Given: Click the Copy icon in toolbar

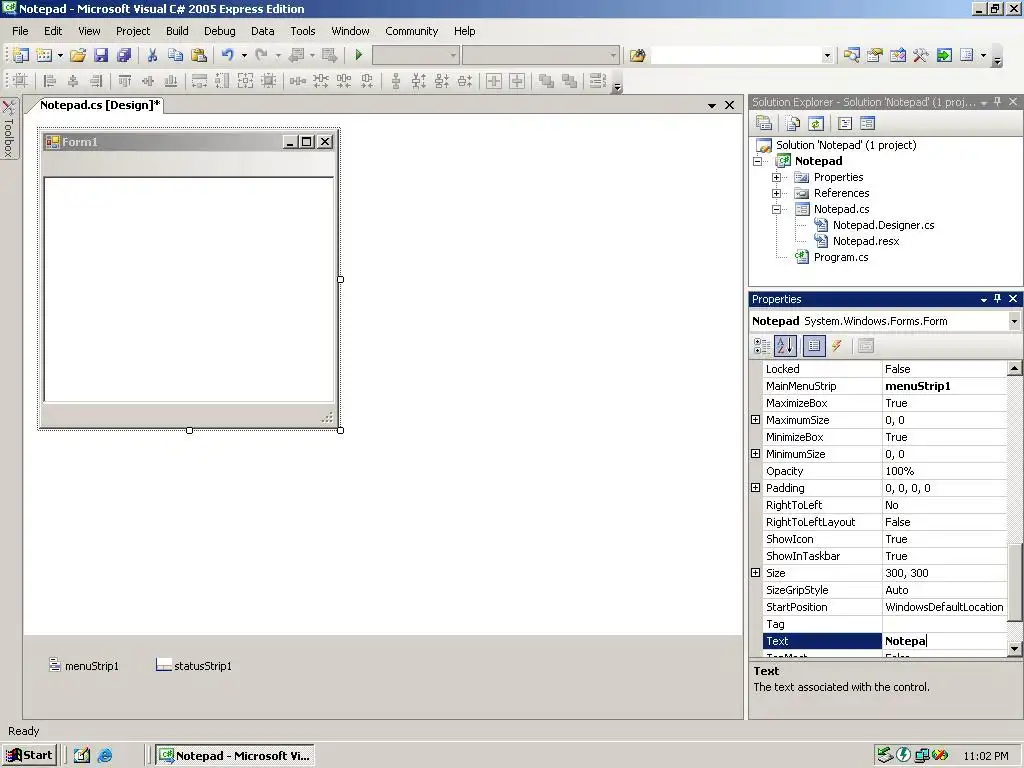Looking at the screenshot, I should (175, 56).
